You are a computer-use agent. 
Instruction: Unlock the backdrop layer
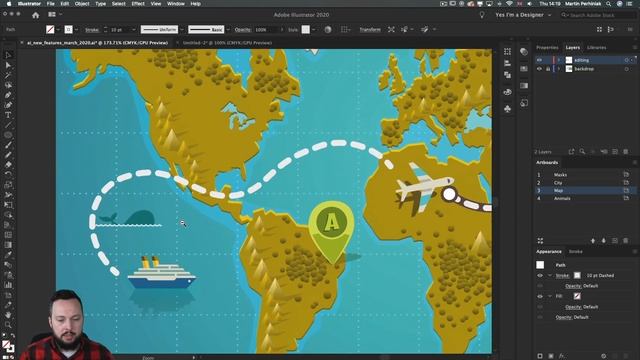(548, 69)
